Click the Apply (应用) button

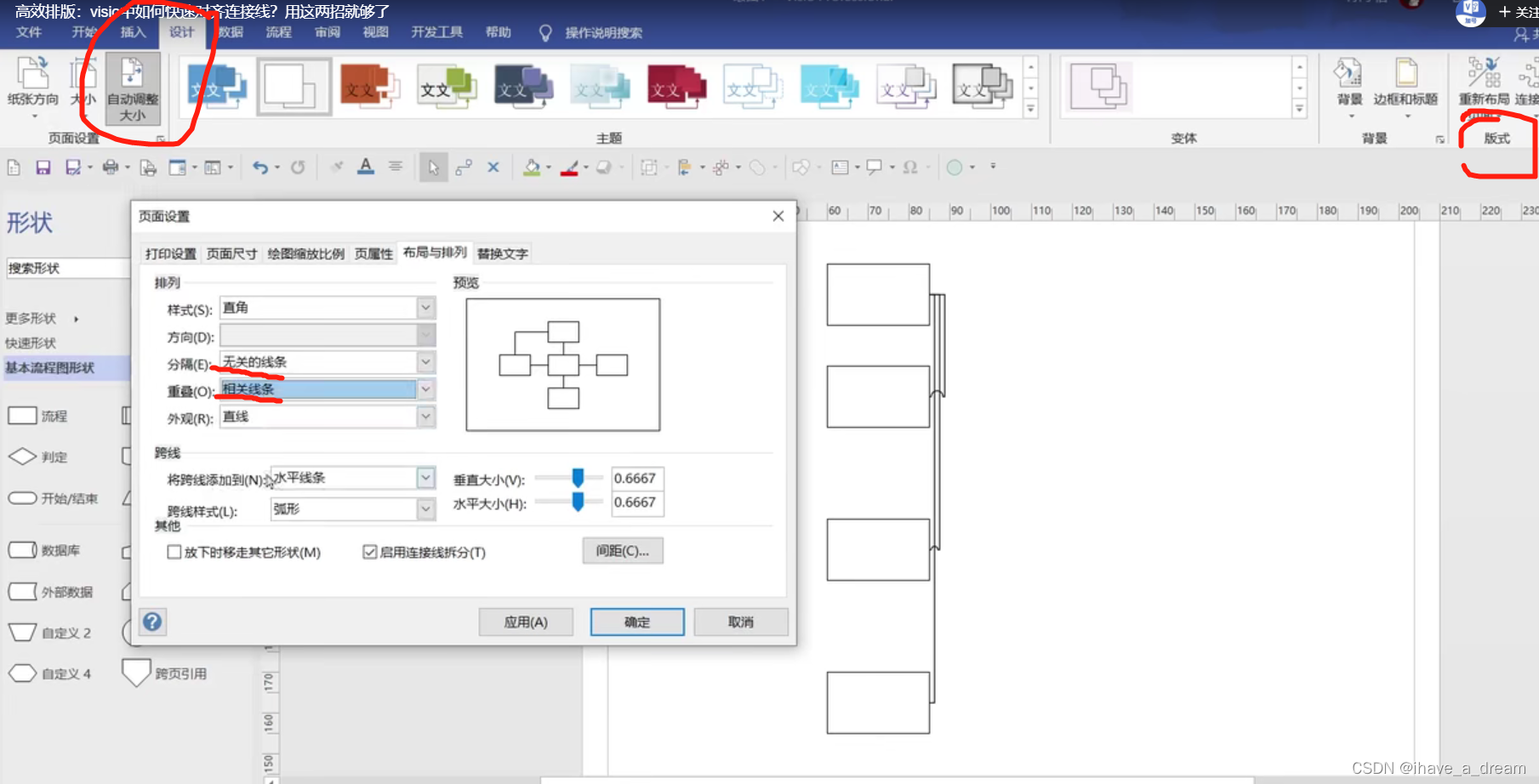point(526,622)
